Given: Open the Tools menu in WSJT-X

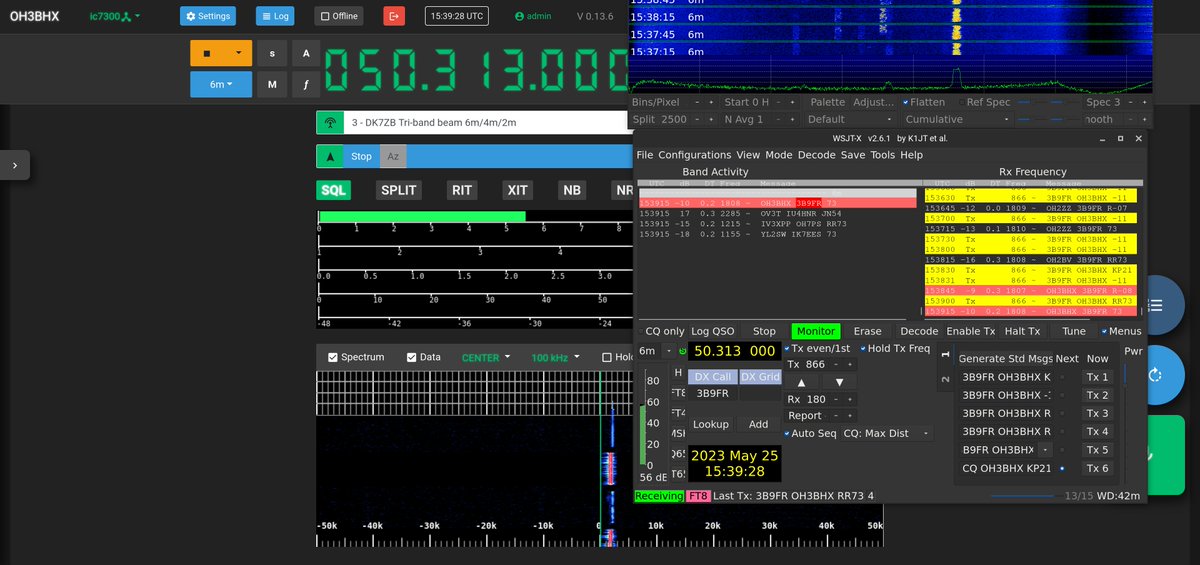Looking at the screenshot, I should pos(882,155).
